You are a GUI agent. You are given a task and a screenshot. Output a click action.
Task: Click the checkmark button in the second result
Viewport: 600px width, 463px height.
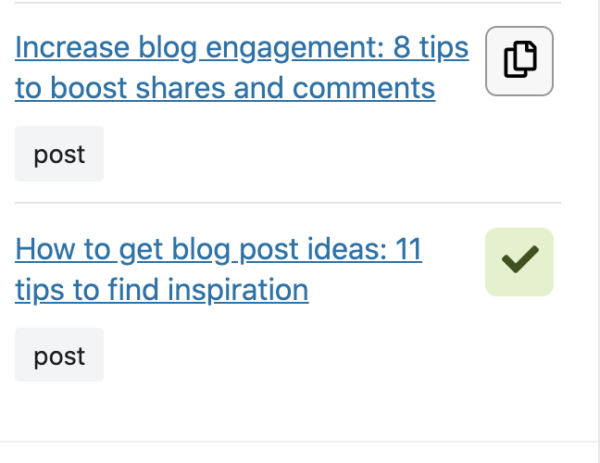tap(519, 262)
